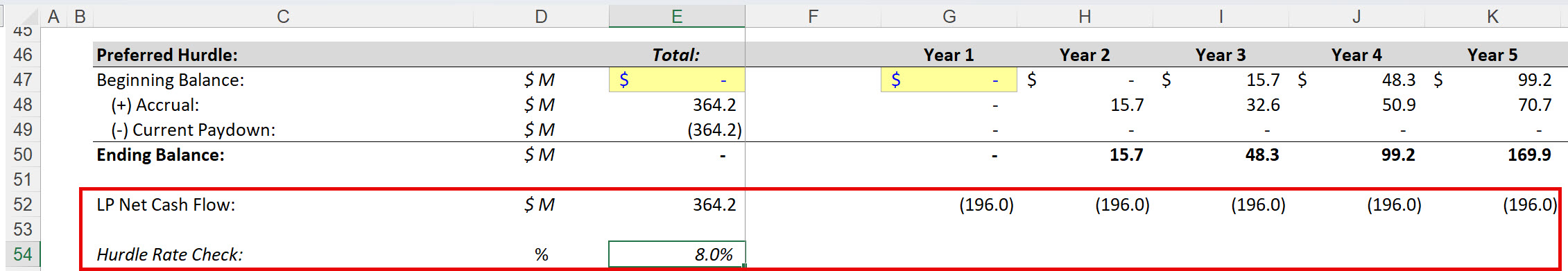Click Year 3 Accrual value 32.6
1568x271 pixels.
click(1263, 105)
